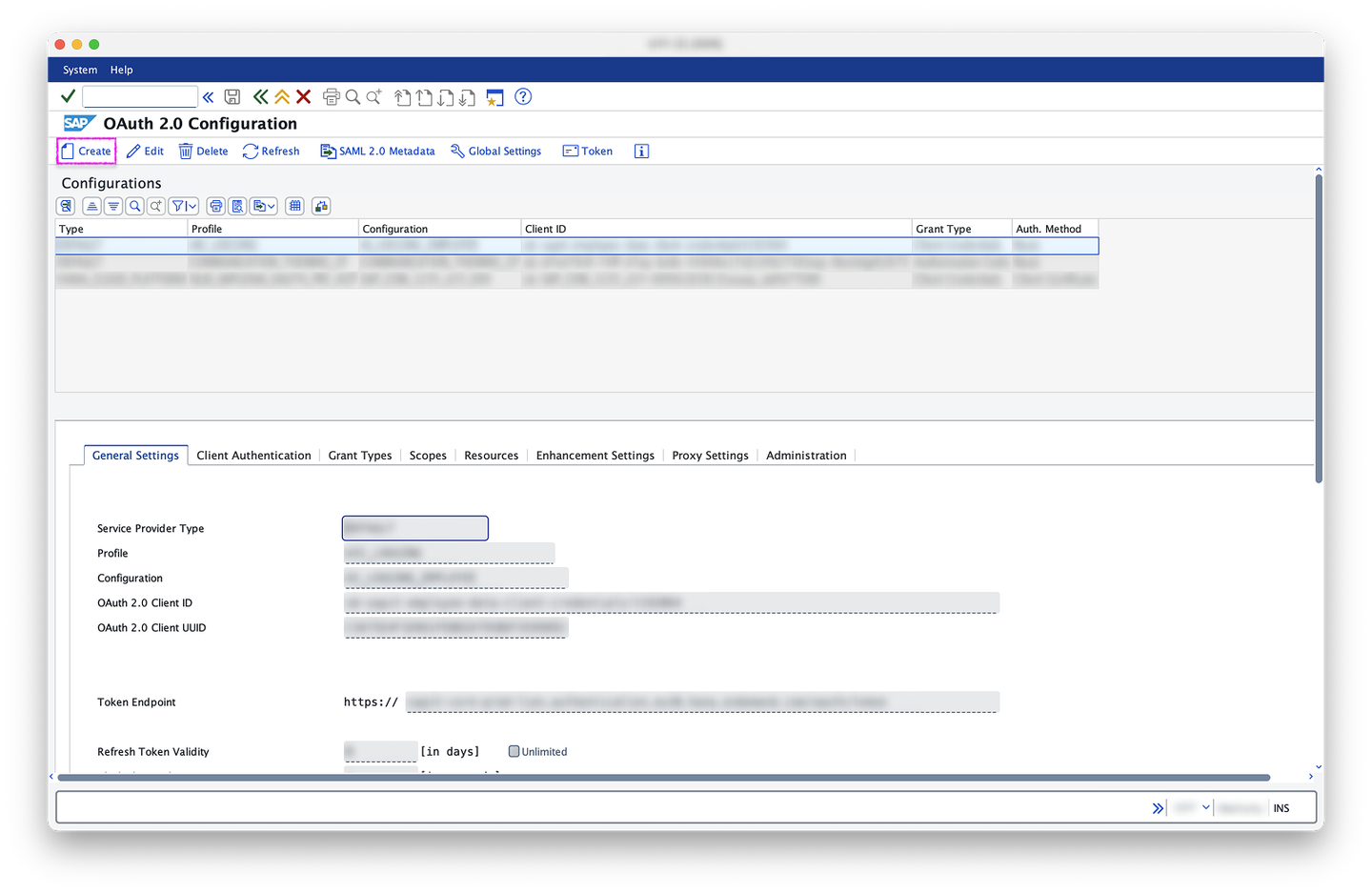
Task: Click the Configuration column header
Action: point(440,229)
